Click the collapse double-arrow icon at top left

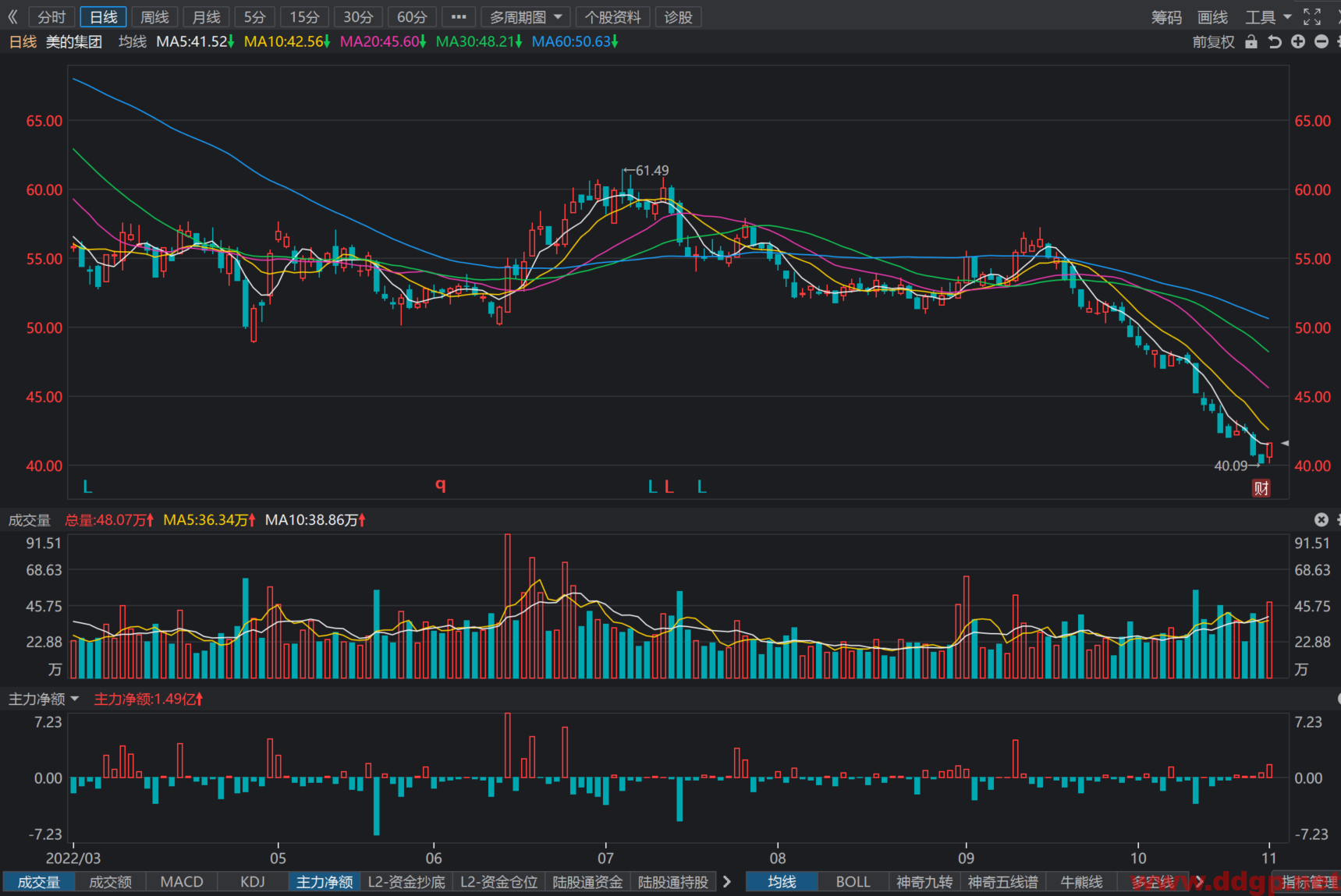click(12, 16)
